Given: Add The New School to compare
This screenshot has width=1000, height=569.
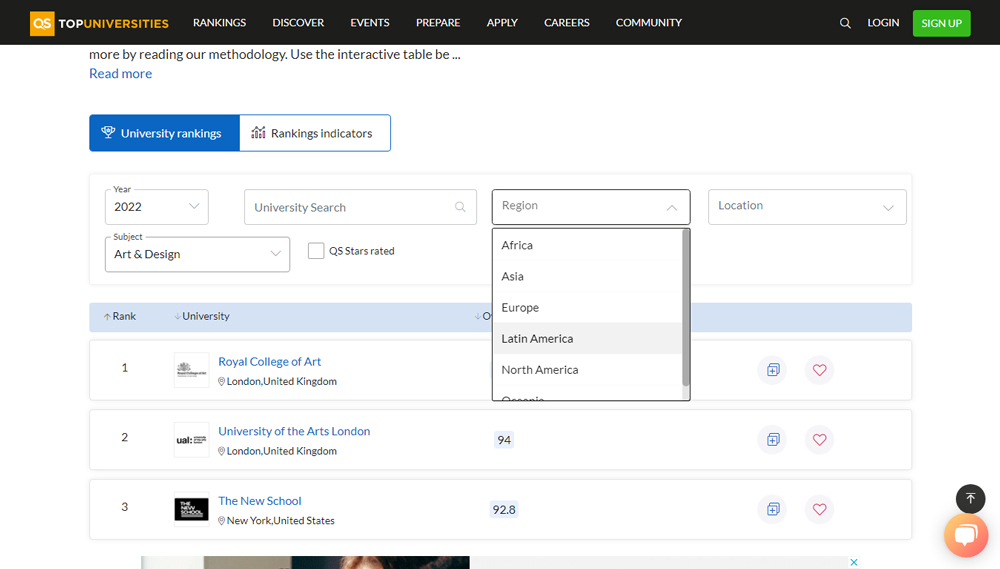Looking at the screenshot, I should 773,509.
